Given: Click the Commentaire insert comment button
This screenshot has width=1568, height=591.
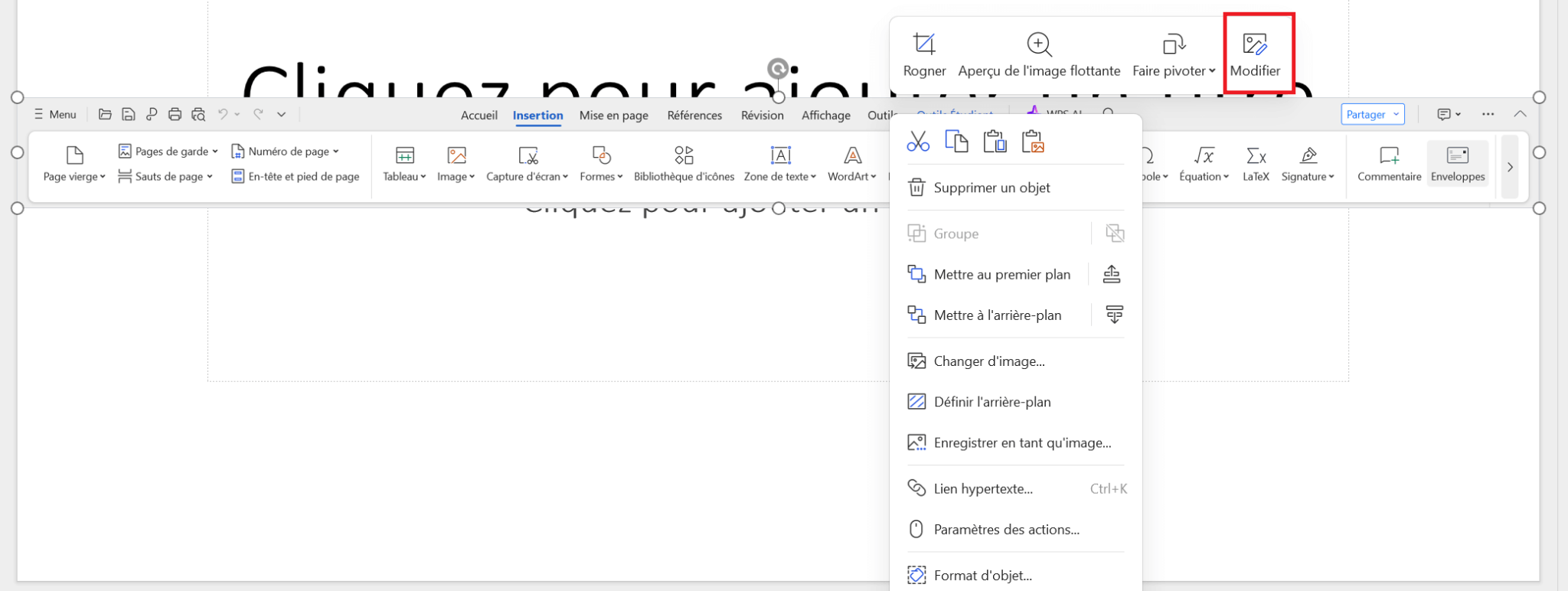Looking at the screenshot, I should pyautogui.click(x=1389, y=164).
